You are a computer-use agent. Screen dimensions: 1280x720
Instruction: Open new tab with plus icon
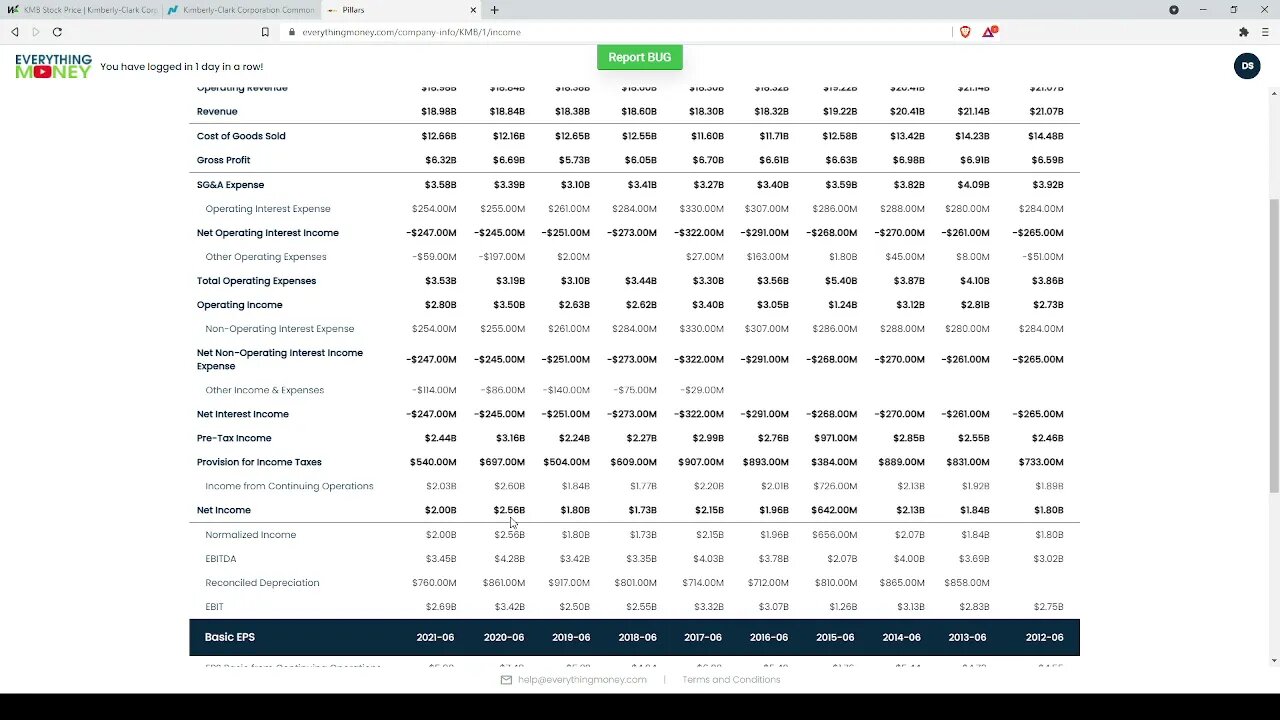click(x=494, y=10)
